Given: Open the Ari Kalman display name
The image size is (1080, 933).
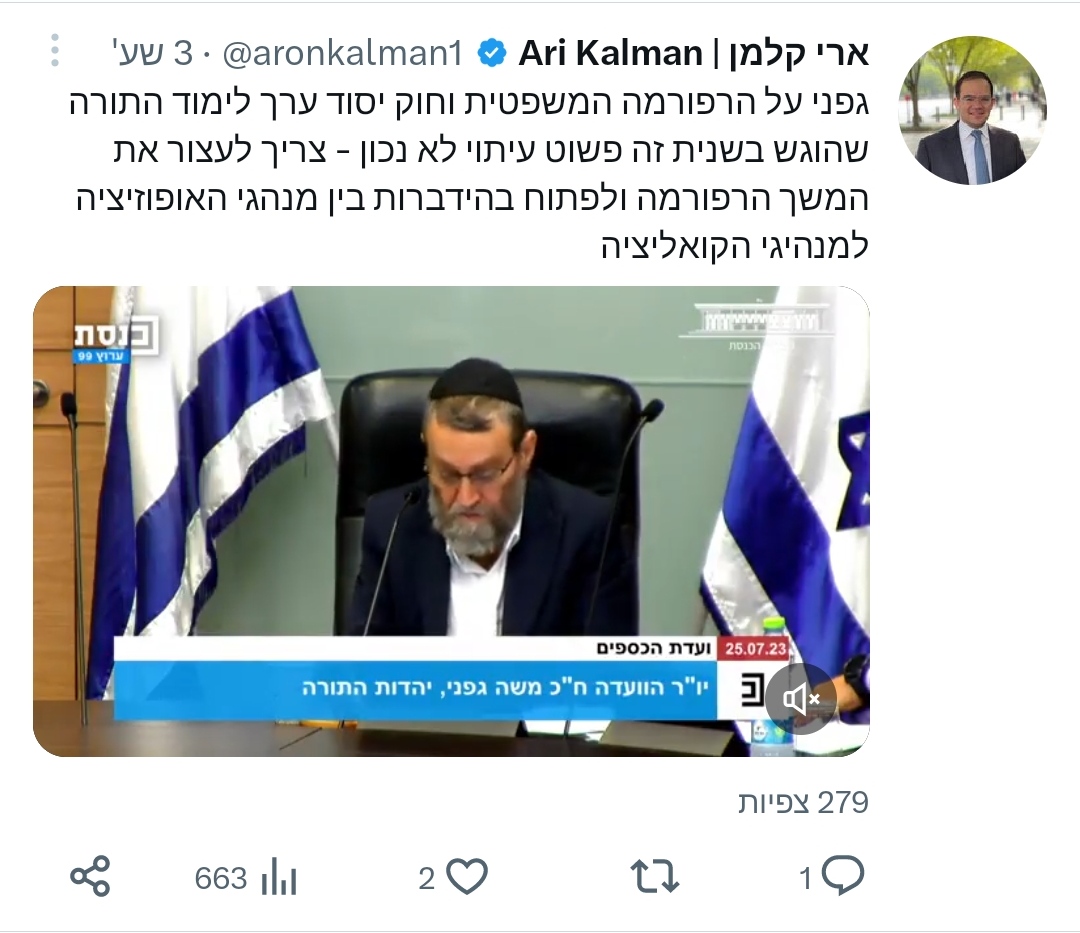Looking at the screenshot, I should point(694,53).
